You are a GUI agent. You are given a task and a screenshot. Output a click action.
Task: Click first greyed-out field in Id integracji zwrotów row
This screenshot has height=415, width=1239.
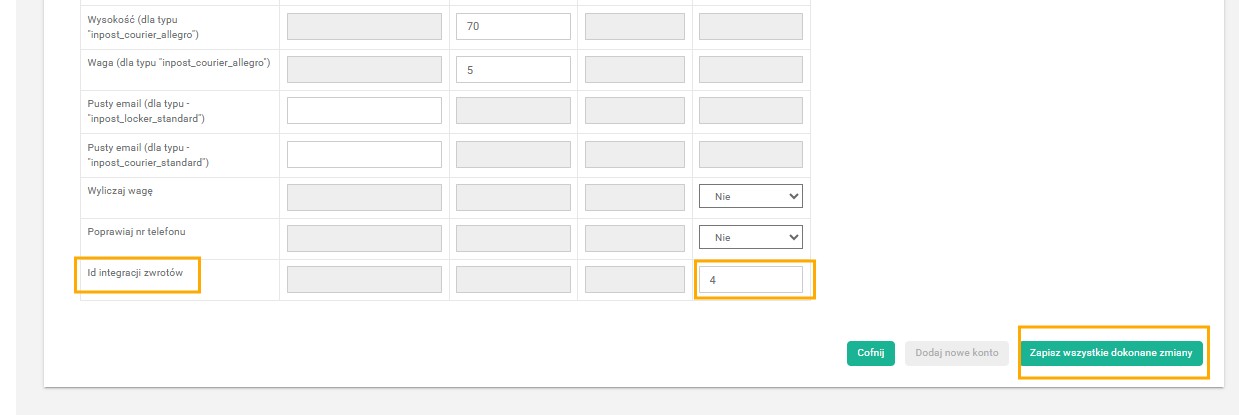pyautogui.click(x=364, y=280)
